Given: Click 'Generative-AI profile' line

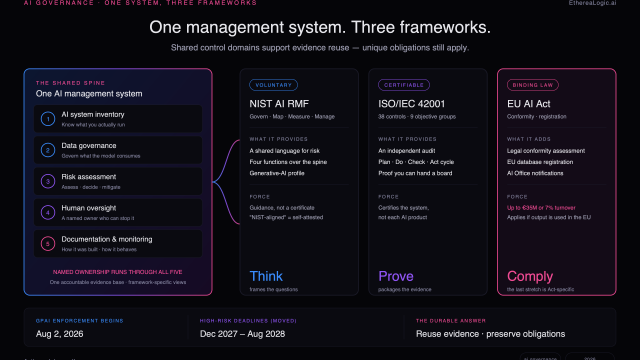Looking at the screenshot, I should [x=277, y=173].
